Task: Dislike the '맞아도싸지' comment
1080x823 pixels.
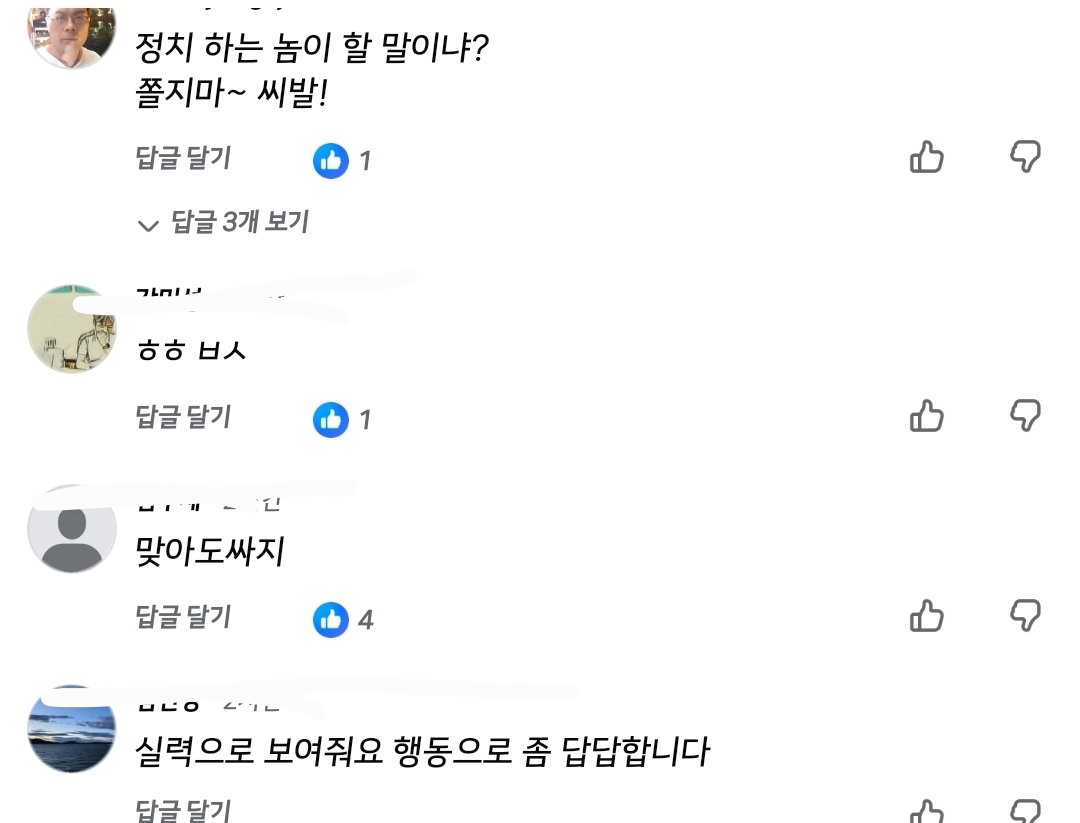Action: 1025,616
